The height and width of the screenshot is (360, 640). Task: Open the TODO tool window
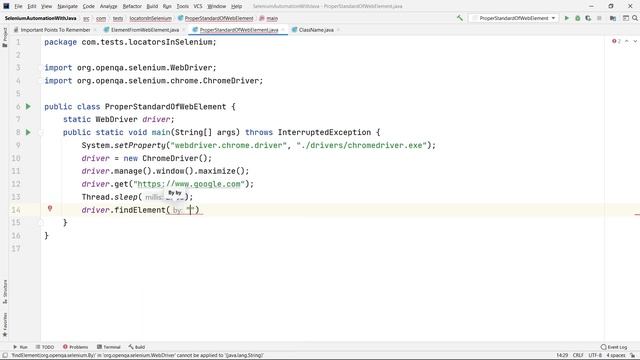[x=45, y=347]
